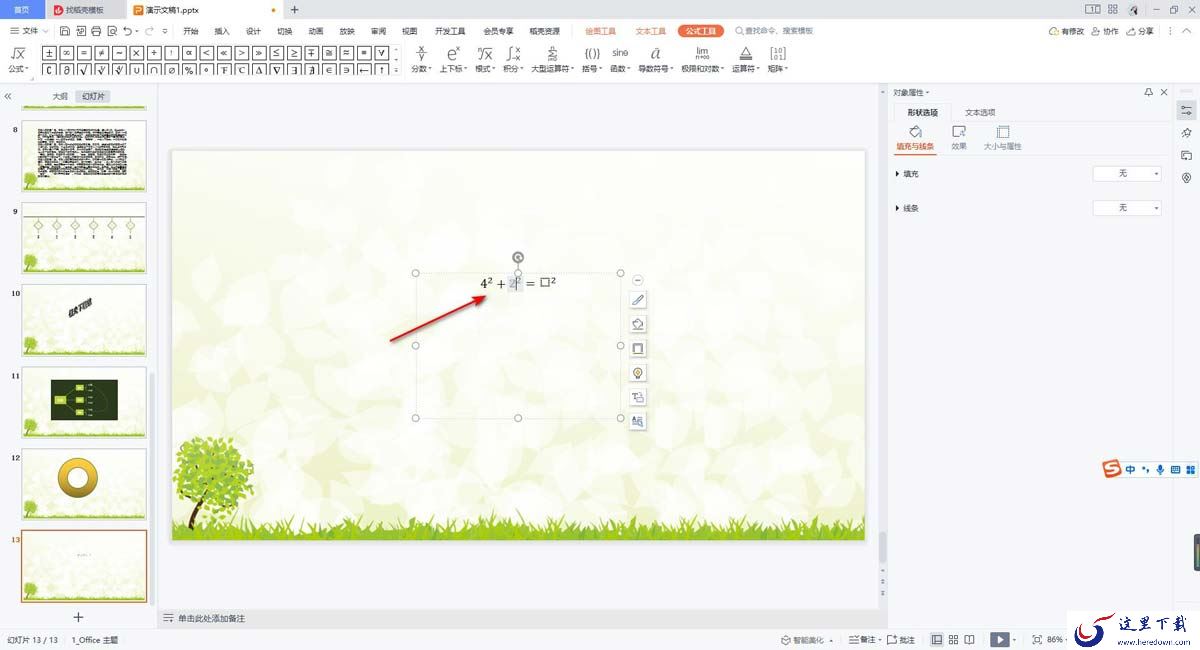Open the 分数 (fraction) equation menu

click(x=420, y=58)
